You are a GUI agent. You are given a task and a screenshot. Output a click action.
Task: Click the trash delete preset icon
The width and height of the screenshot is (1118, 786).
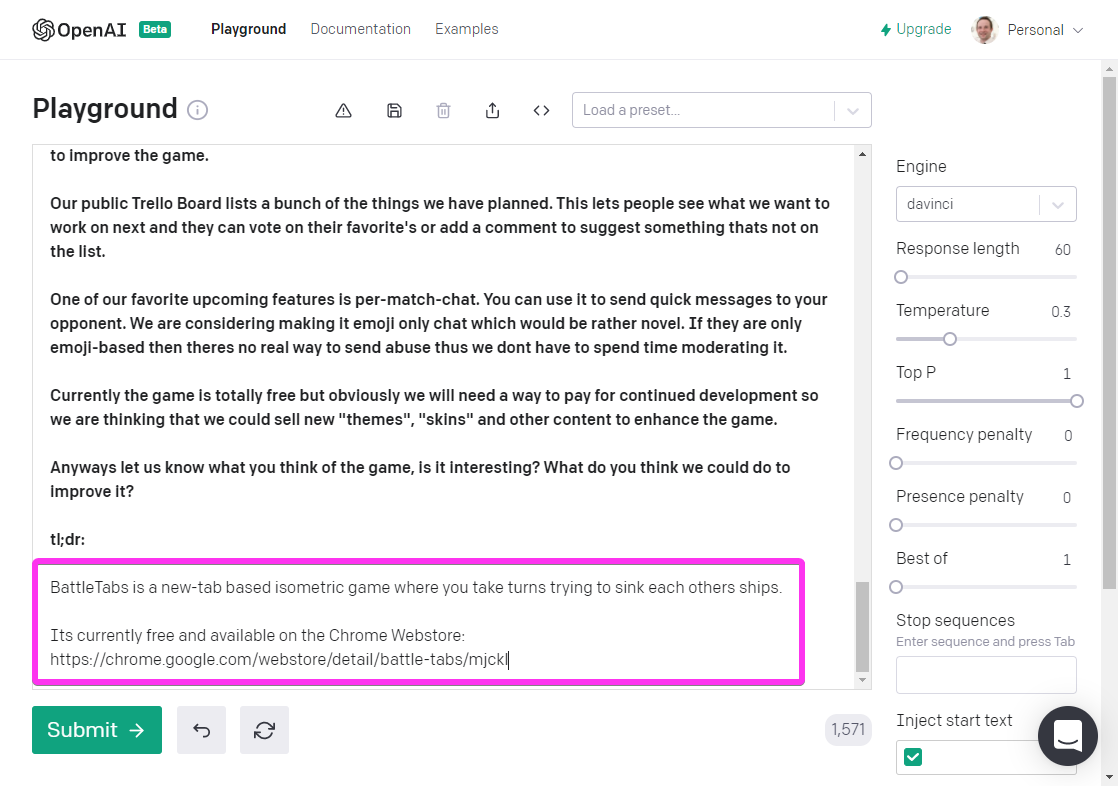click(443, 110)
